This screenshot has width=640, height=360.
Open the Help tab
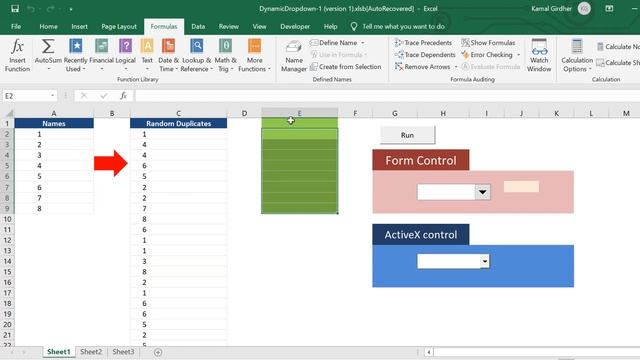[x=330, y=27]
